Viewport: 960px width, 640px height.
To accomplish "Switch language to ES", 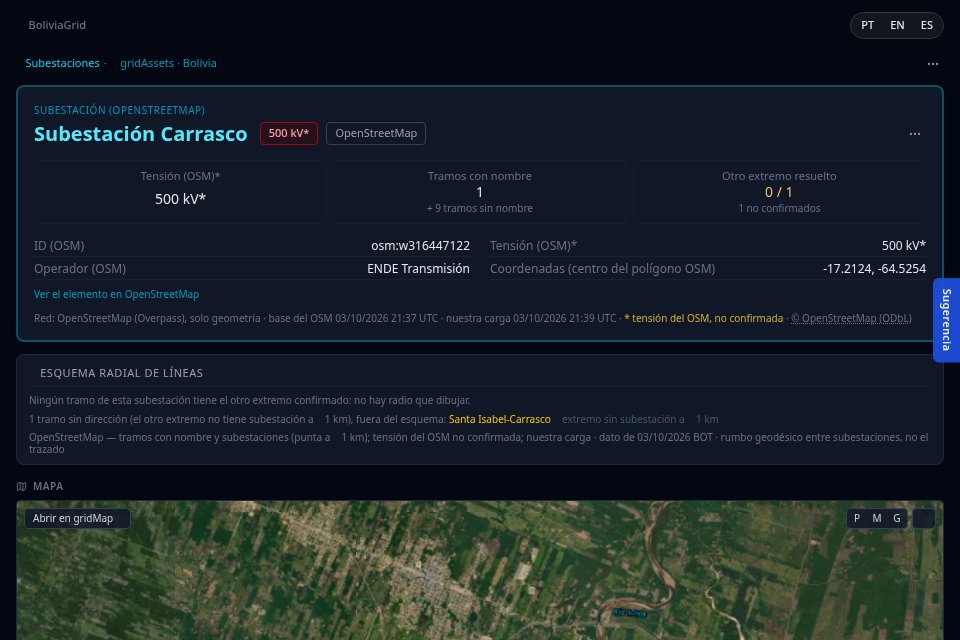I will click(926, 25).
